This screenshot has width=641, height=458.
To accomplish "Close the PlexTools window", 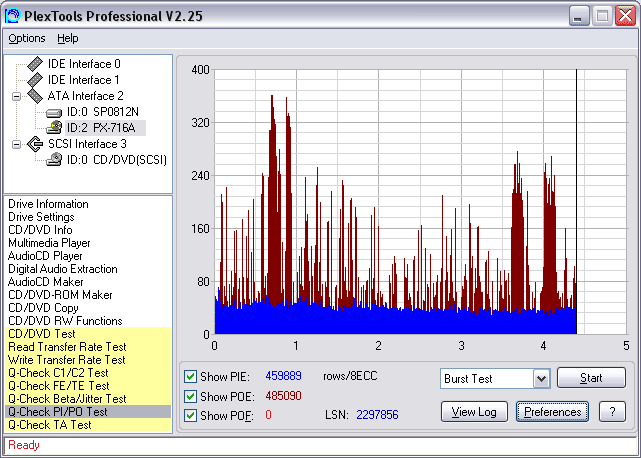I will pos(625,16).
